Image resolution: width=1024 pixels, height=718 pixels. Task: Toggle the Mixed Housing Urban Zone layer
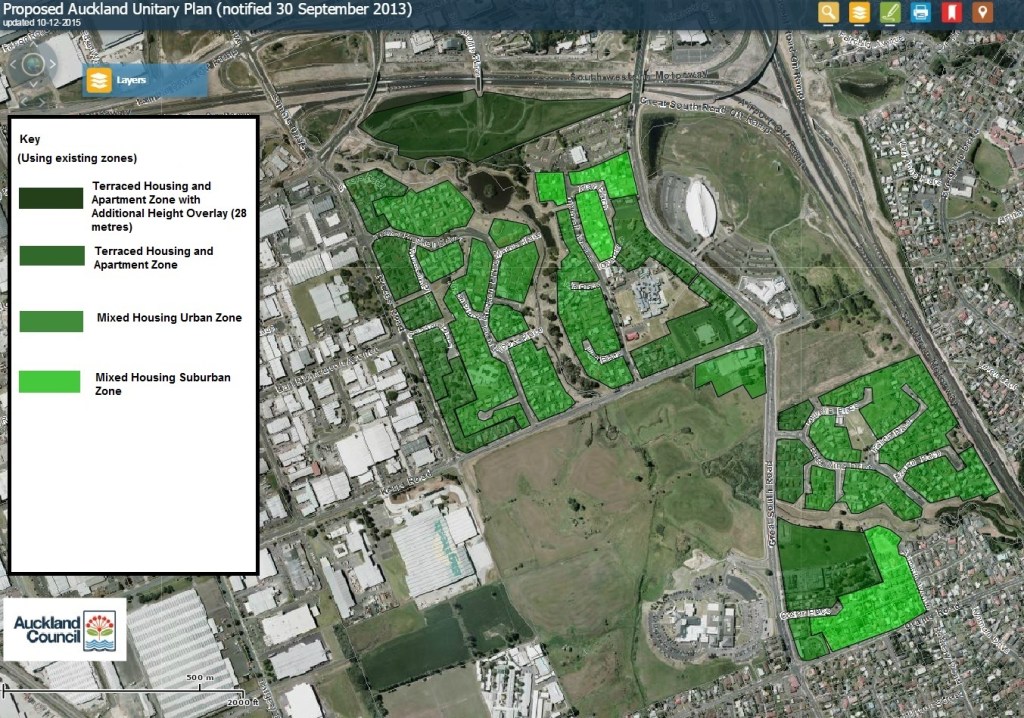click(50, 322)
